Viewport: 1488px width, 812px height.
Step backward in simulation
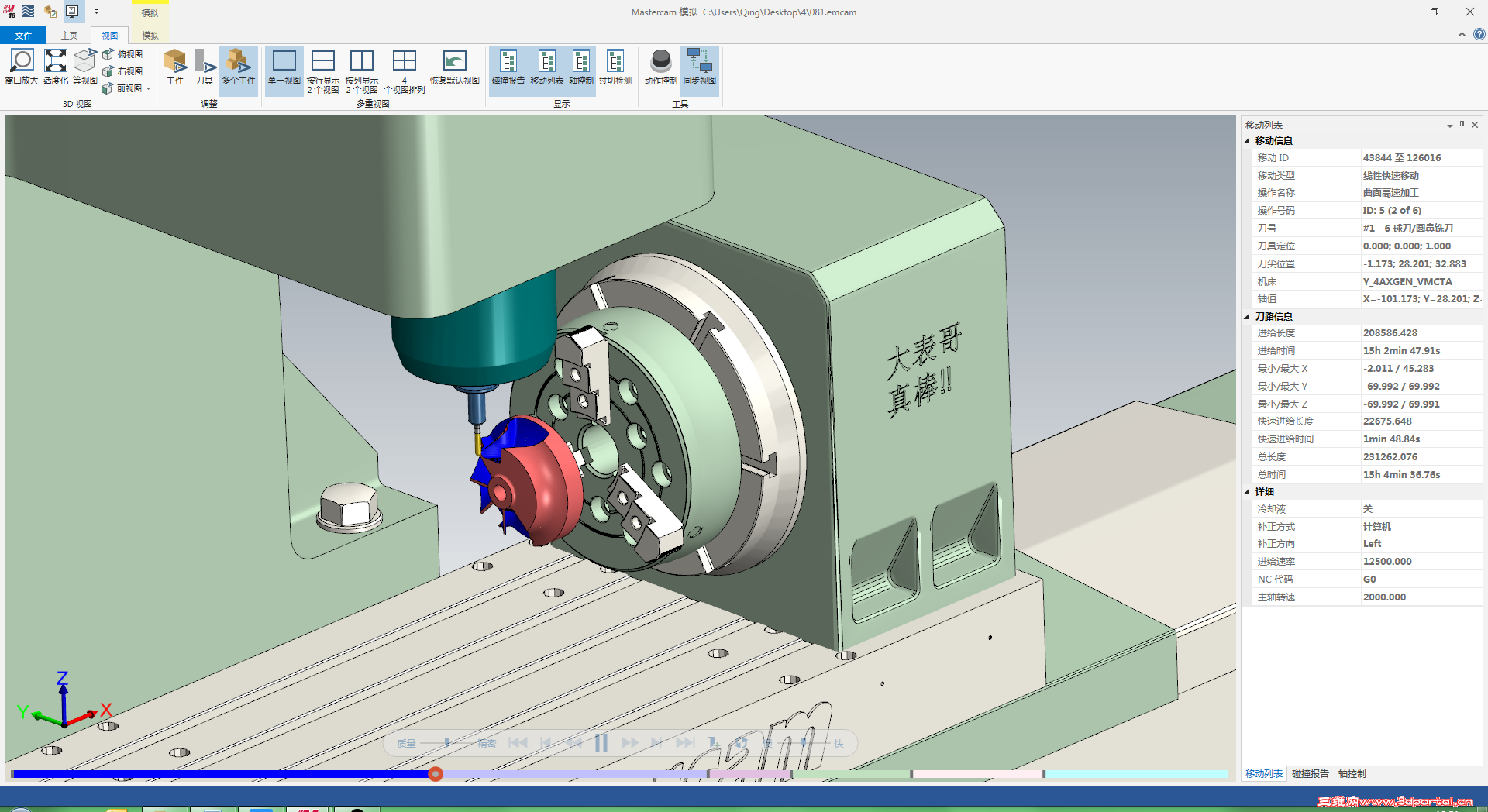click(x=573, y=743)
